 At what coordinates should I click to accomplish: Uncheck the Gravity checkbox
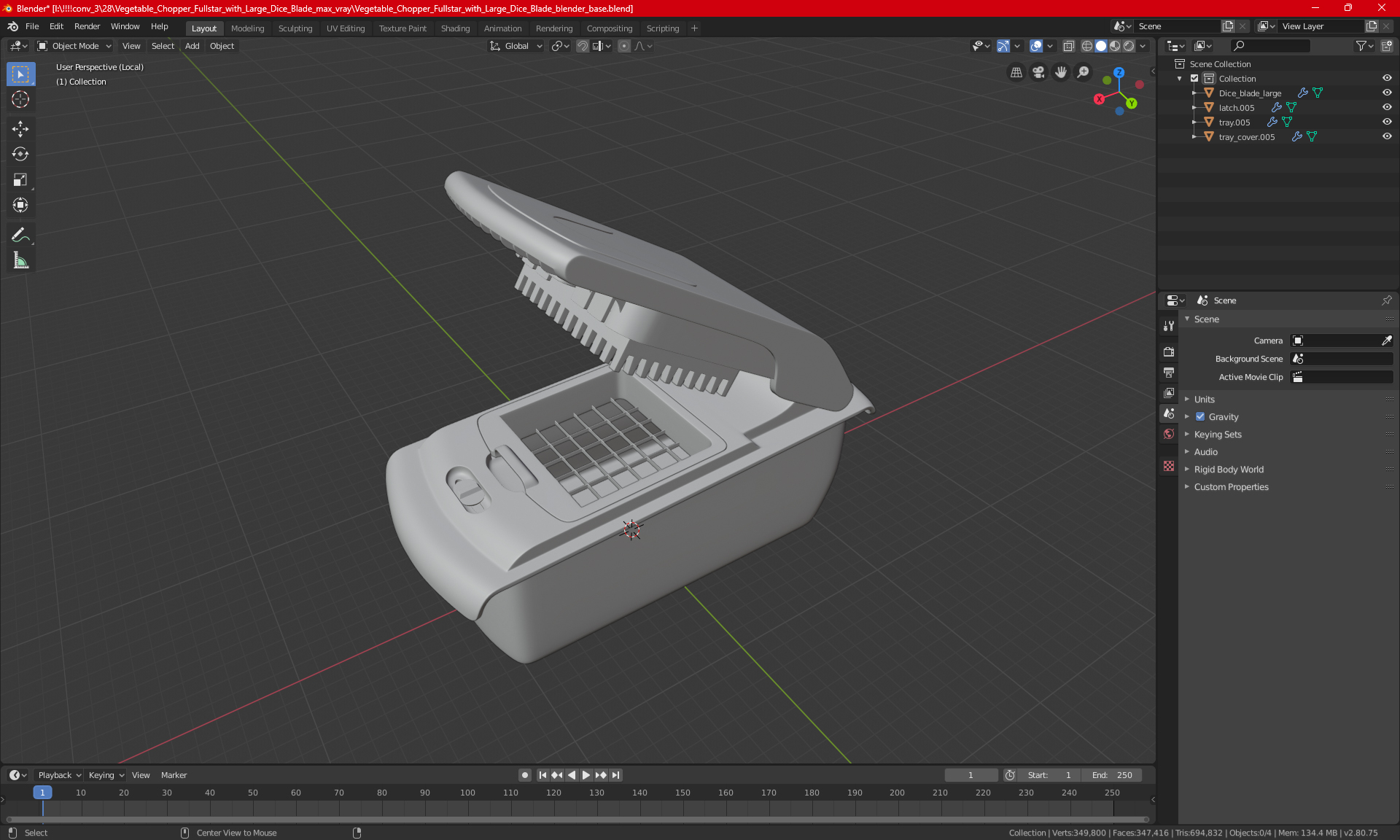pyautogui.click(x=1200, y=417)
